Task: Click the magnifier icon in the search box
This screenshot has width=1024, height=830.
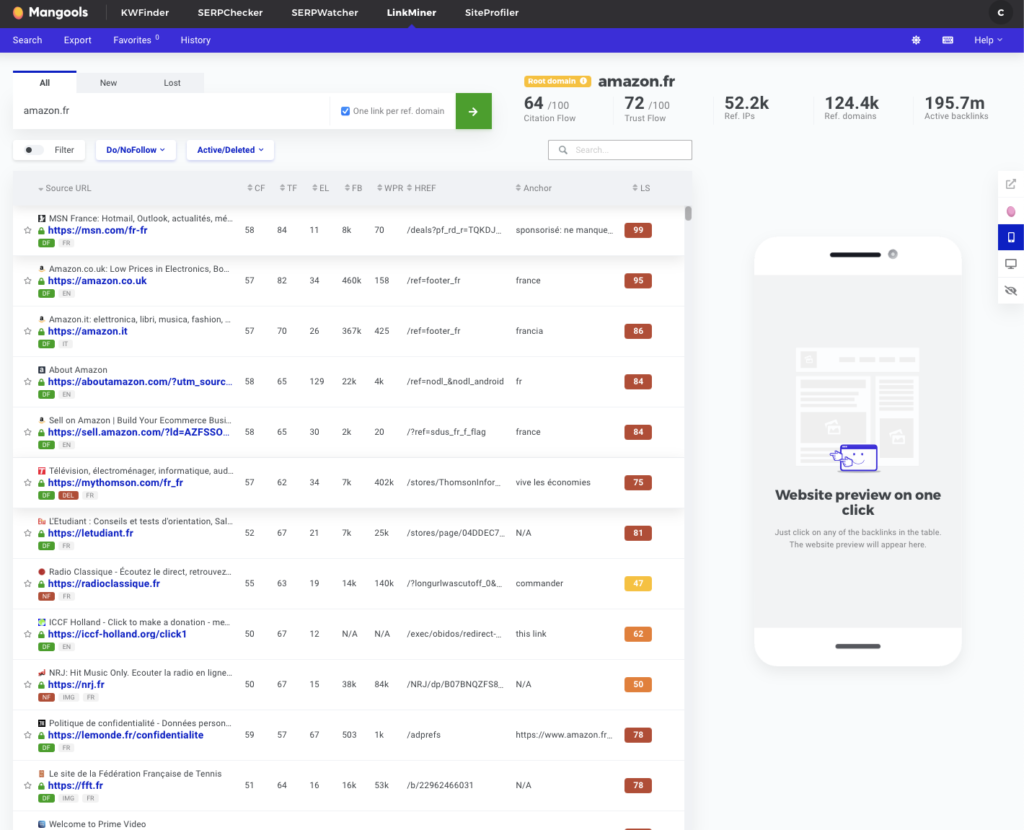Action: [x=563, y=150]
